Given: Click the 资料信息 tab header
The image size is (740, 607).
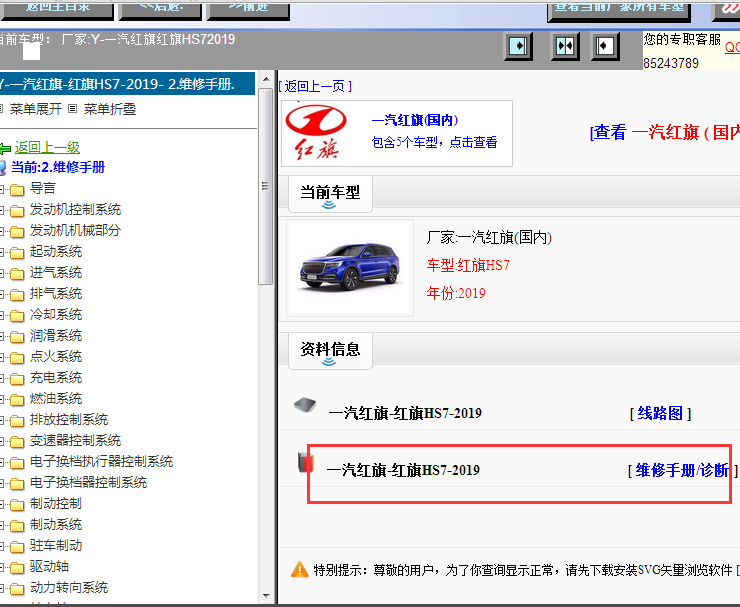Looking at the screenshot, I should coord(330,351).
